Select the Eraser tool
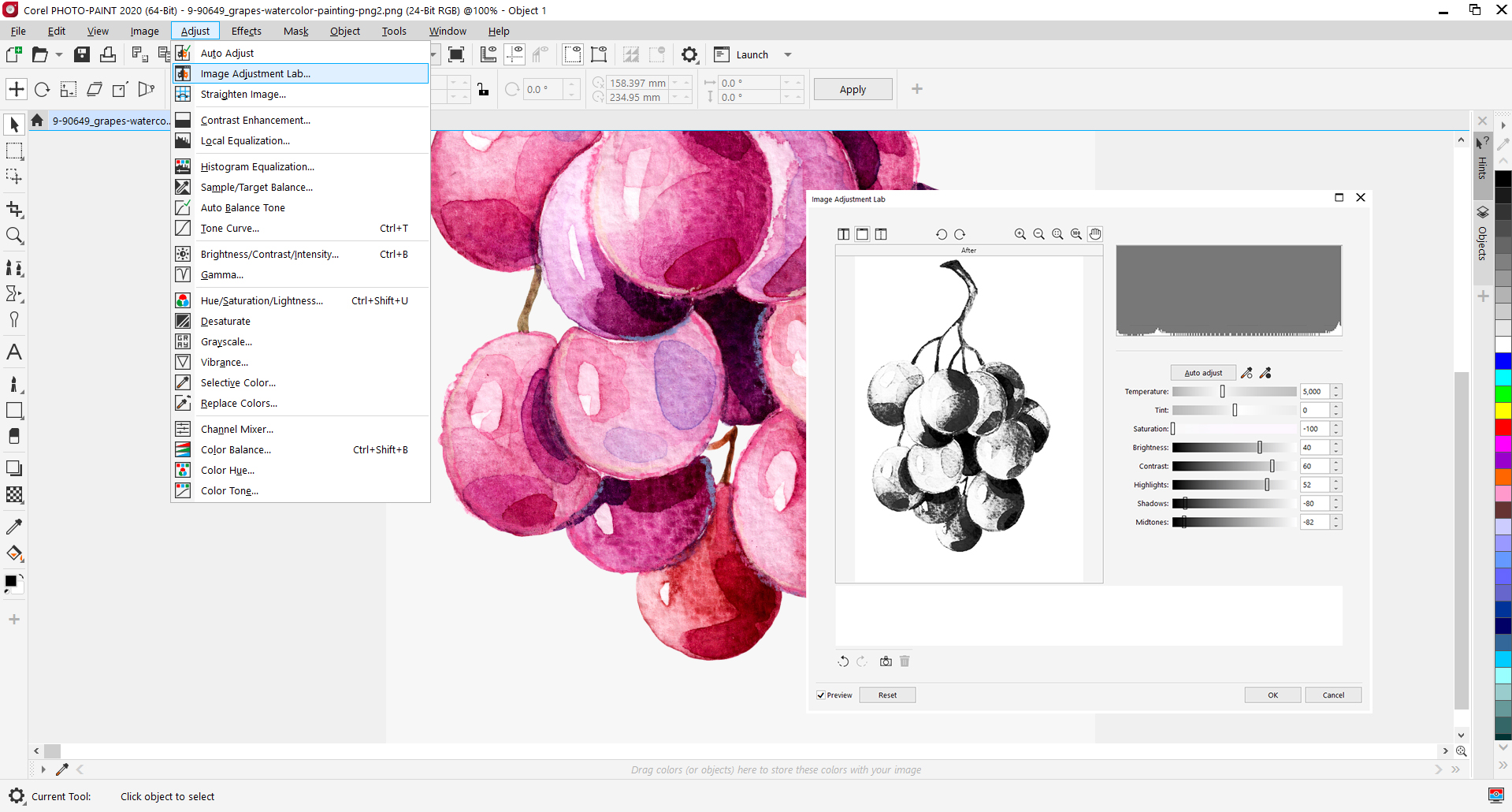1512x812 pixels. click(x=14, y=436)
